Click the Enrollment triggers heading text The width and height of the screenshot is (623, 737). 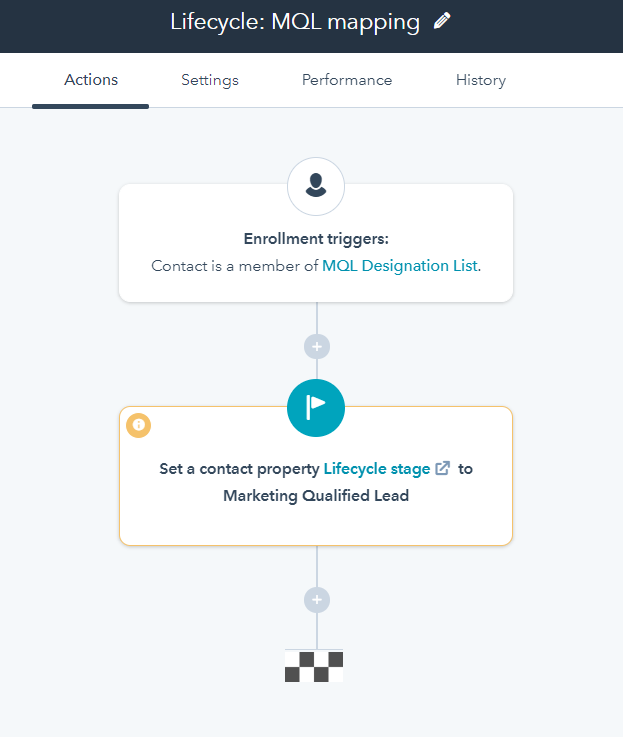(x=316, y=239)
